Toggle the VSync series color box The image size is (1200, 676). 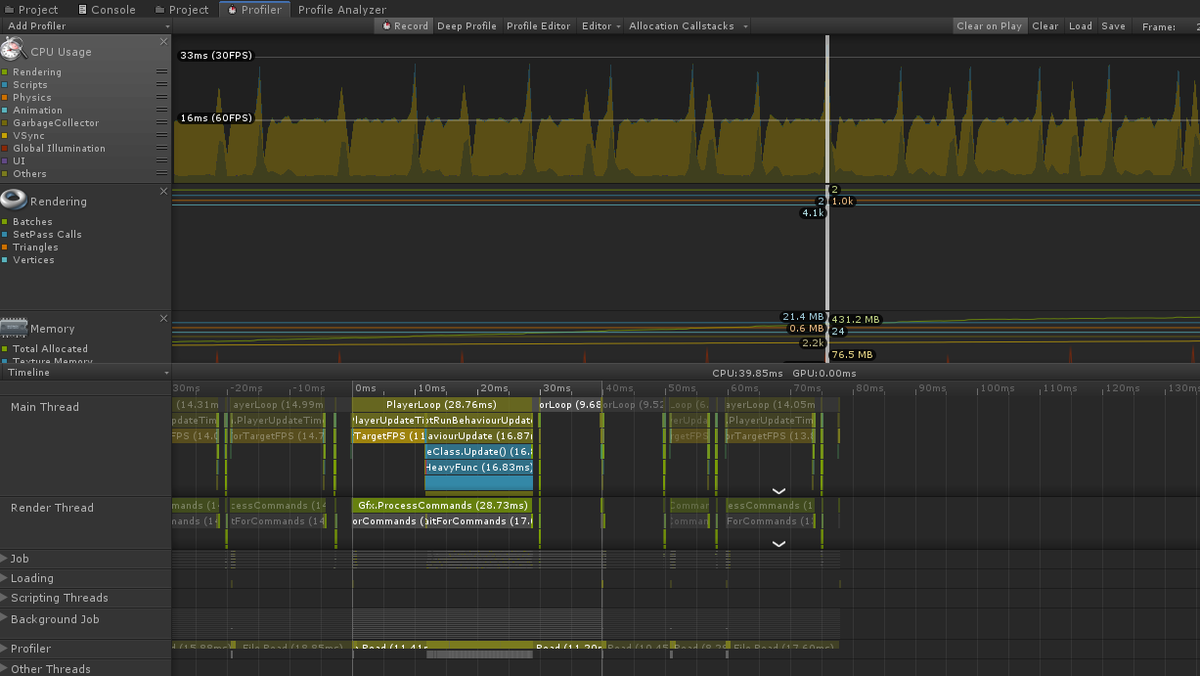tap(5, 136)
